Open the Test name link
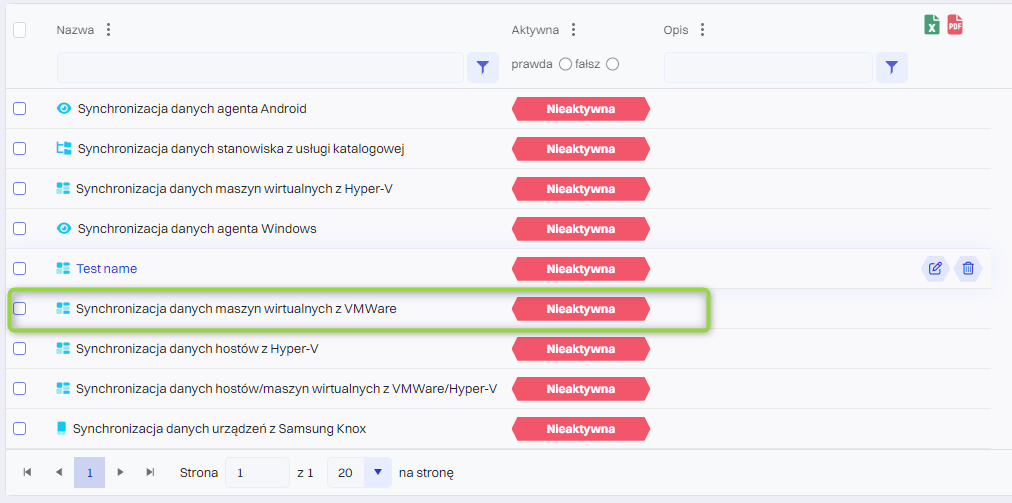This screenshot has height=503, width=1012. tap(106, 268)
